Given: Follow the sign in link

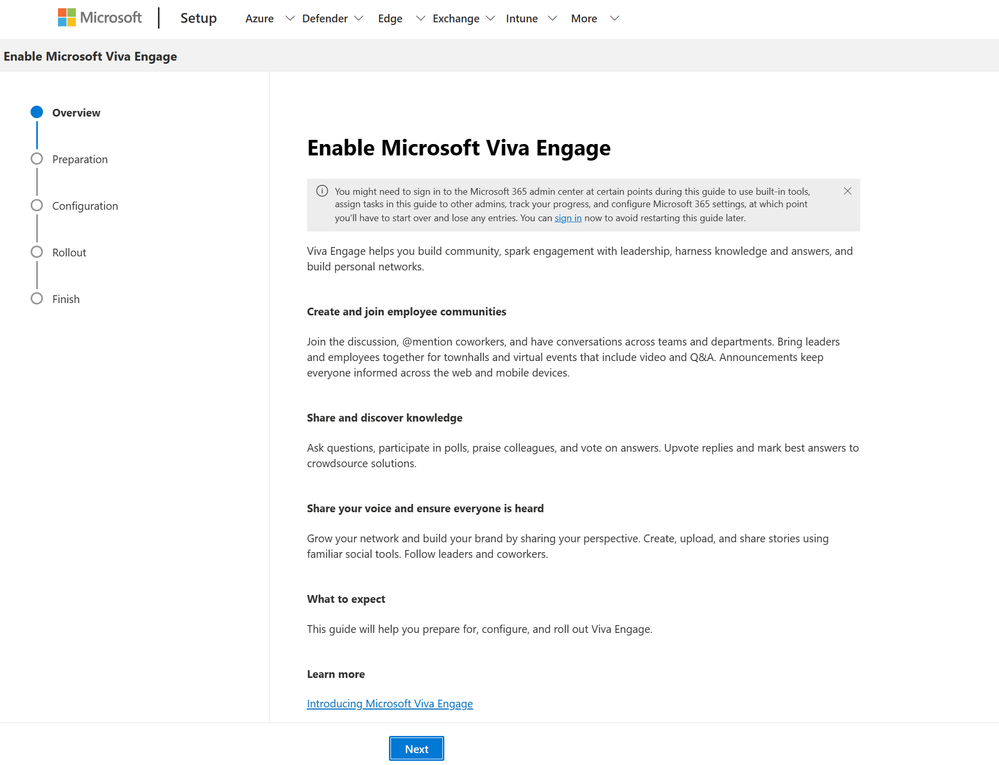Looking at the screenshot, I should (x=568, y=218).
